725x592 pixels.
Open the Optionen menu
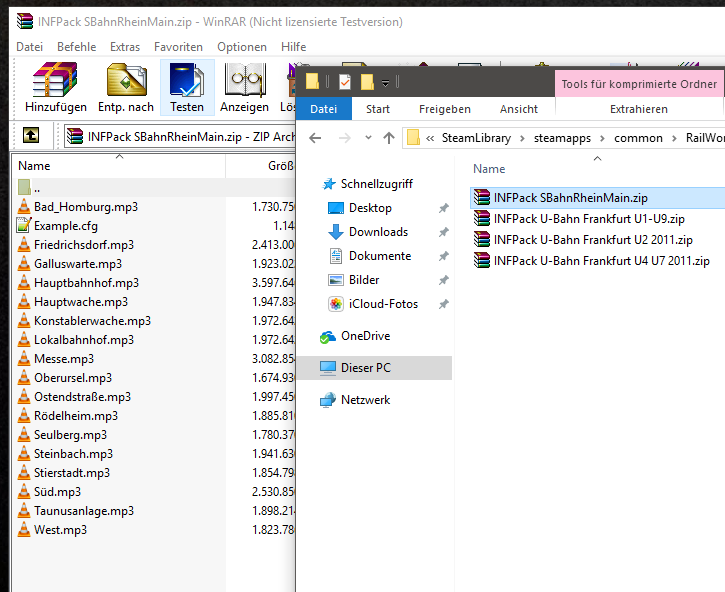(242, 47)
